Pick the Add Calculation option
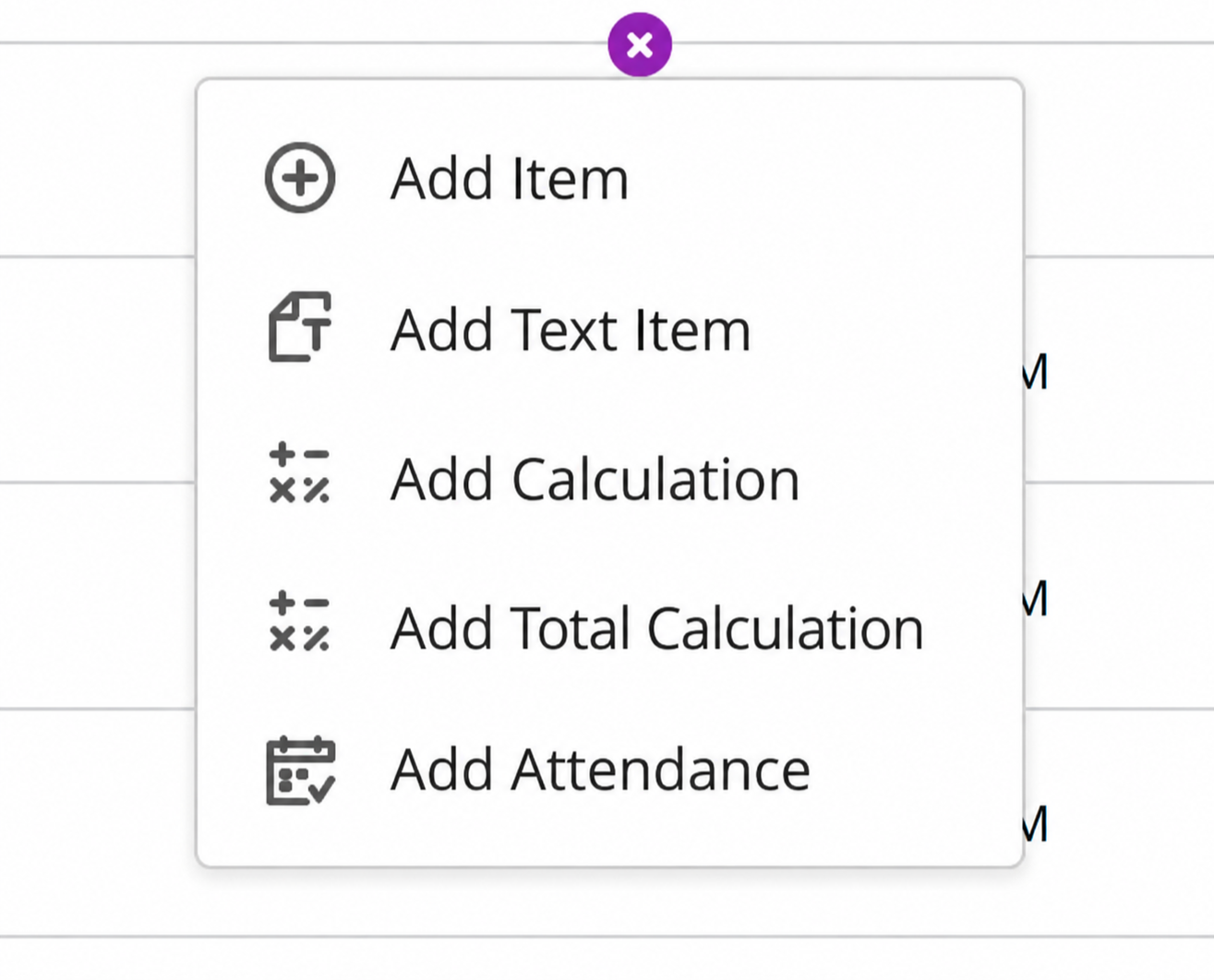1214x980 pixels. [609, 479]
